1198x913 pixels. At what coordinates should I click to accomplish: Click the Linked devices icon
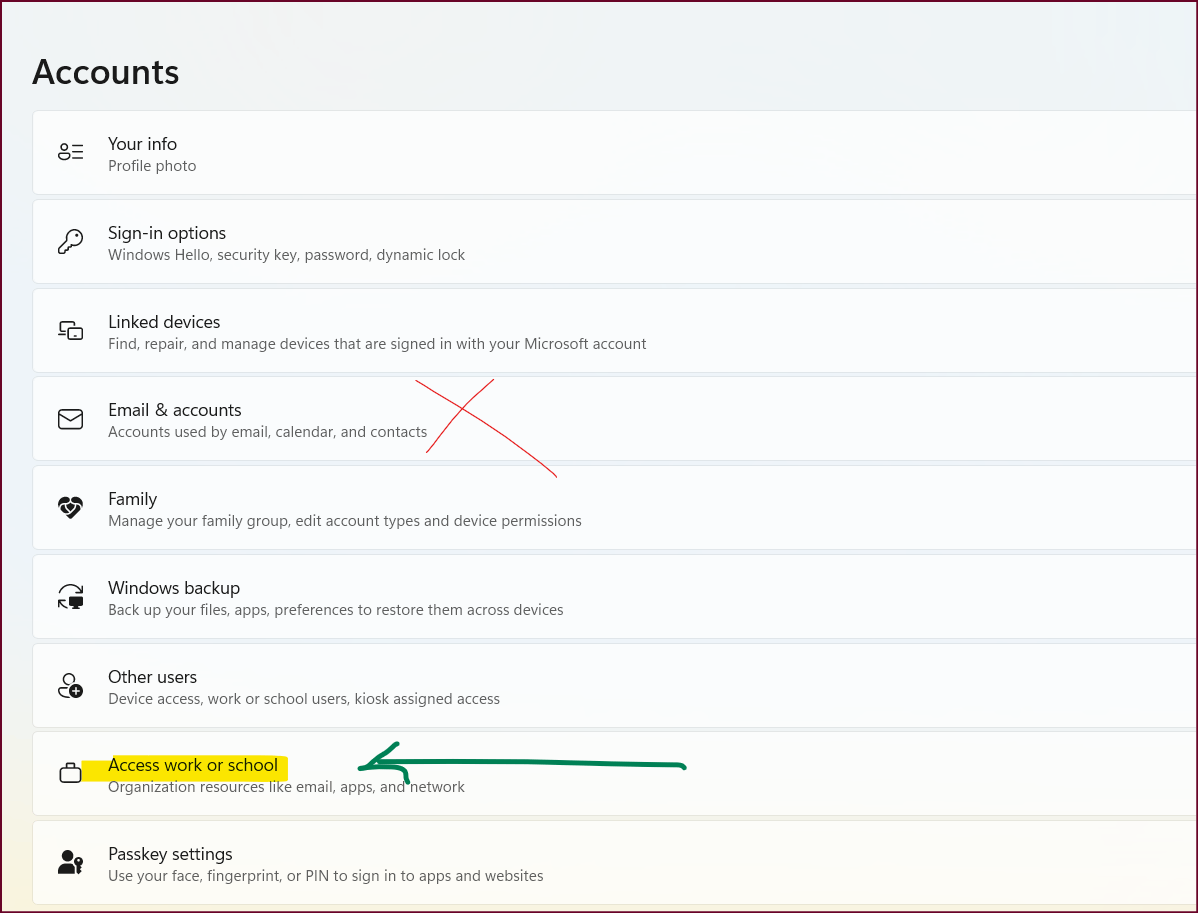70,330
